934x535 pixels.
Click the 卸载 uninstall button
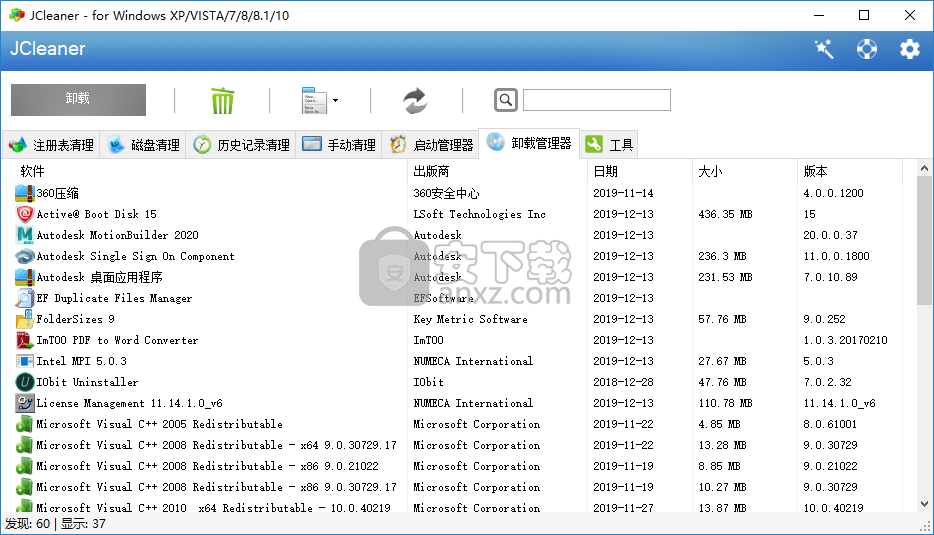[x=78, y=99]
